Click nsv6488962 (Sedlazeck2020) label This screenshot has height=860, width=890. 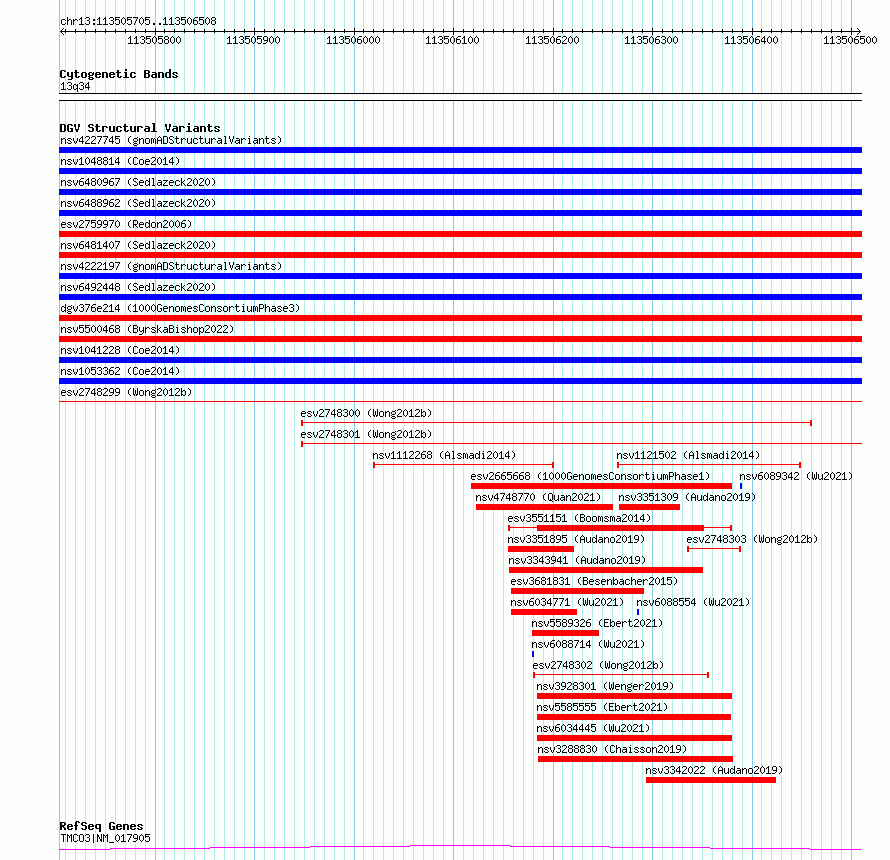click(138, 203)
